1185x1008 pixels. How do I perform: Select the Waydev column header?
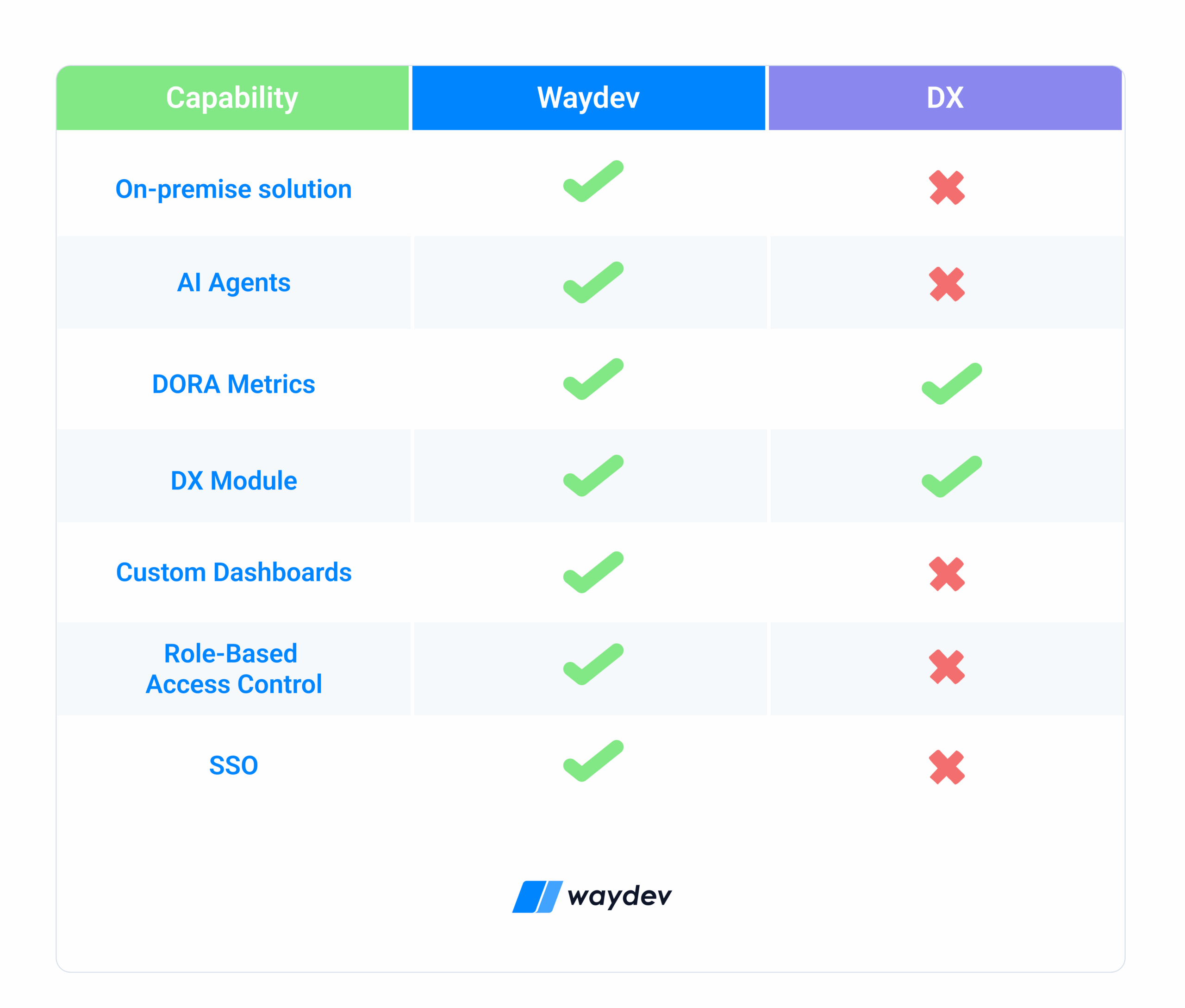588,98
